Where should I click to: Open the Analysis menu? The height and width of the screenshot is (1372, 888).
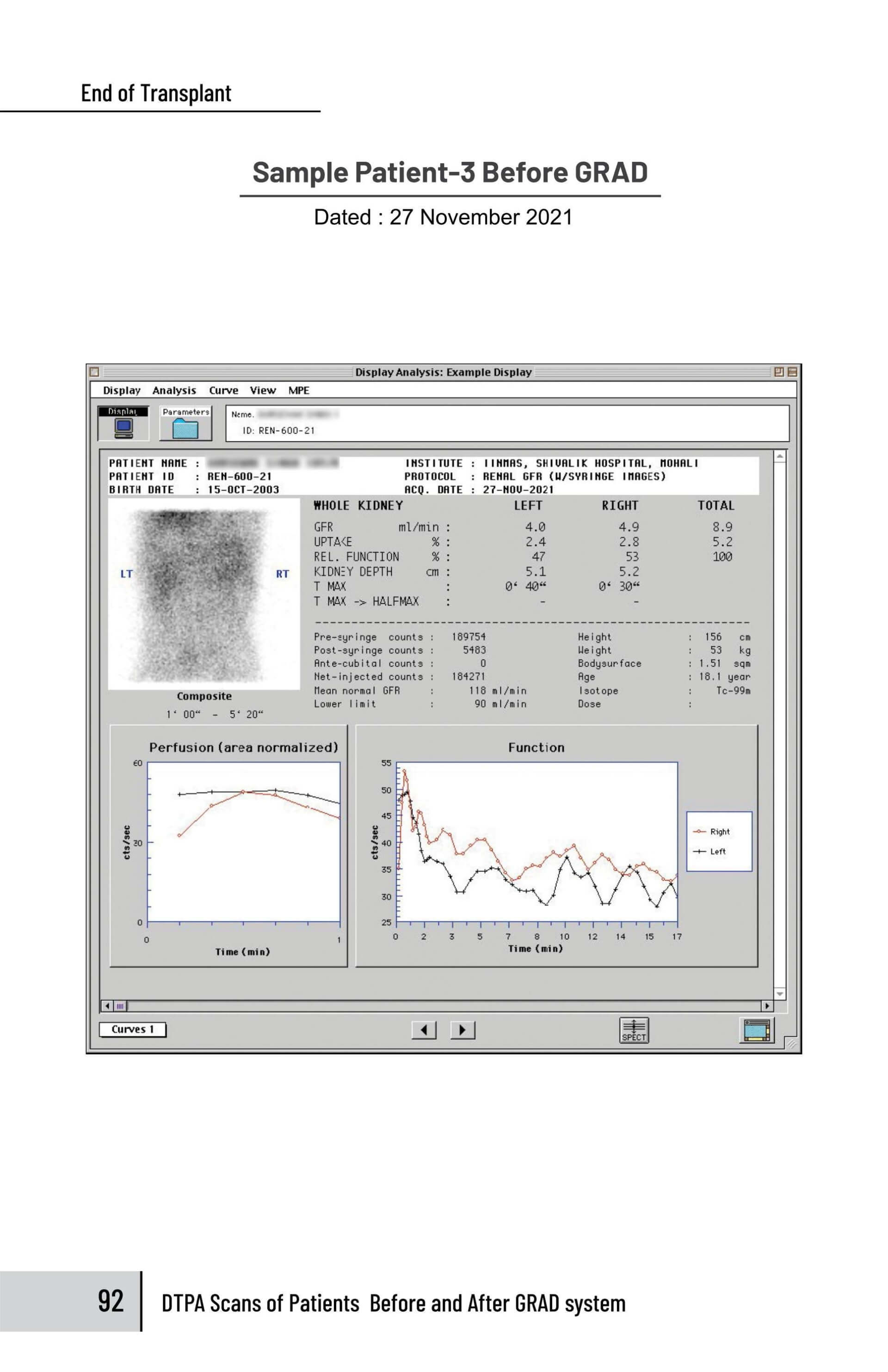(175, 391)
